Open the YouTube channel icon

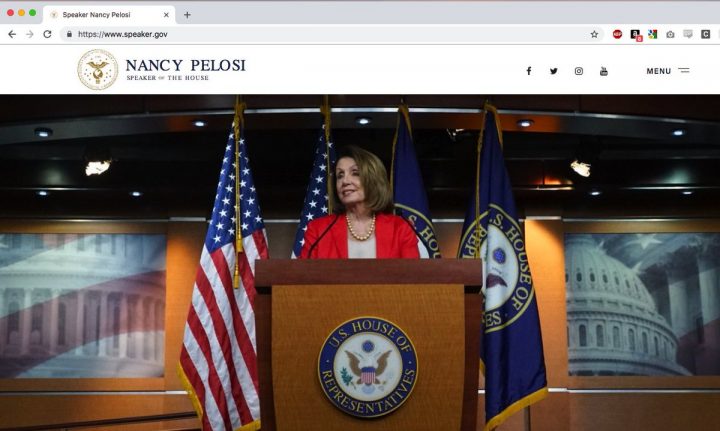click(x=604, y=71)
